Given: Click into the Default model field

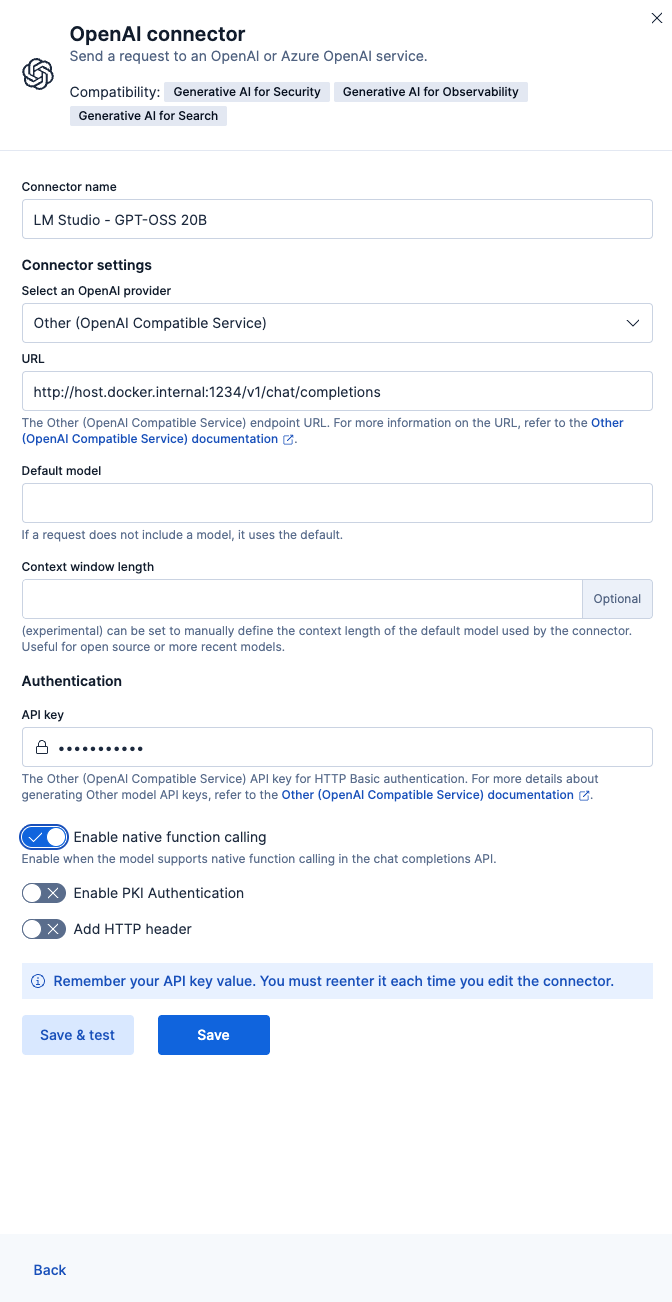Looking at the screenshot, I should click(x=337, y=503).
